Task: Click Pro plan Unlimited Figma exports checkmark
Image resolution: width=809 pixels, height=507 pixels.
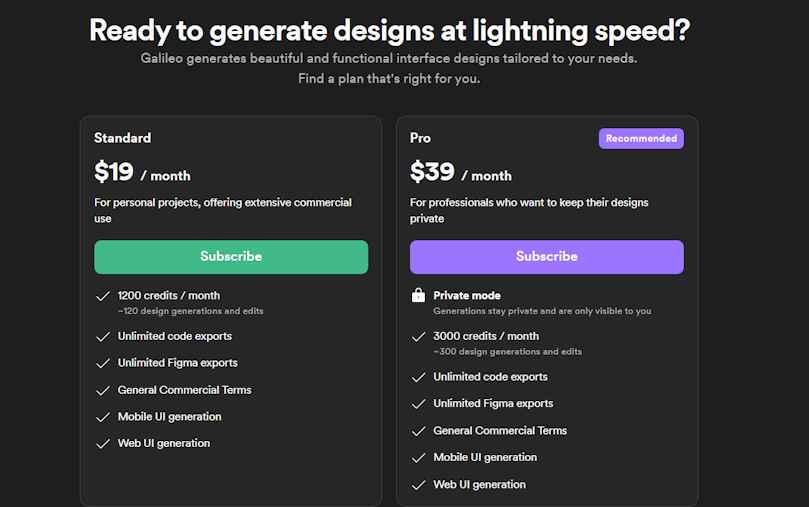Action: point(418,404)
